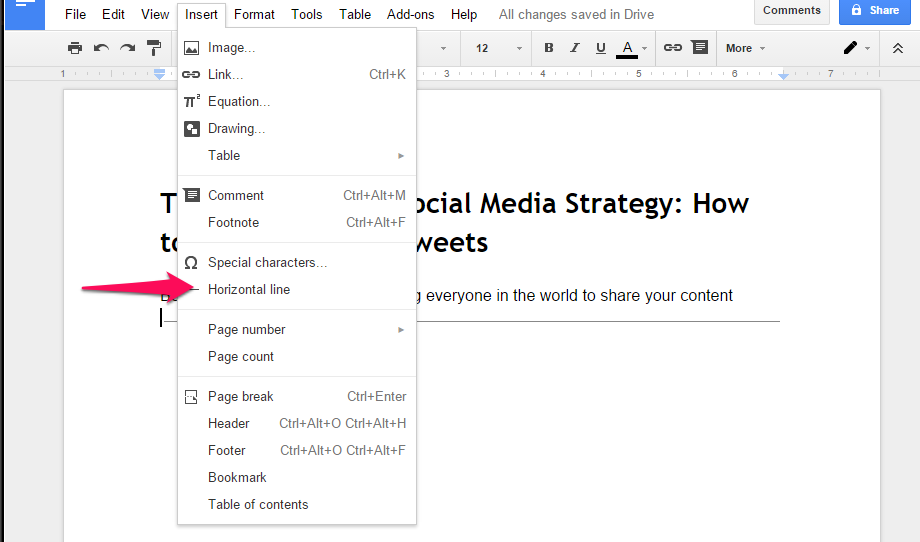This screenshot has height=542, width=920.
Task: Insert a Comment from the menu
Action: 297,195
